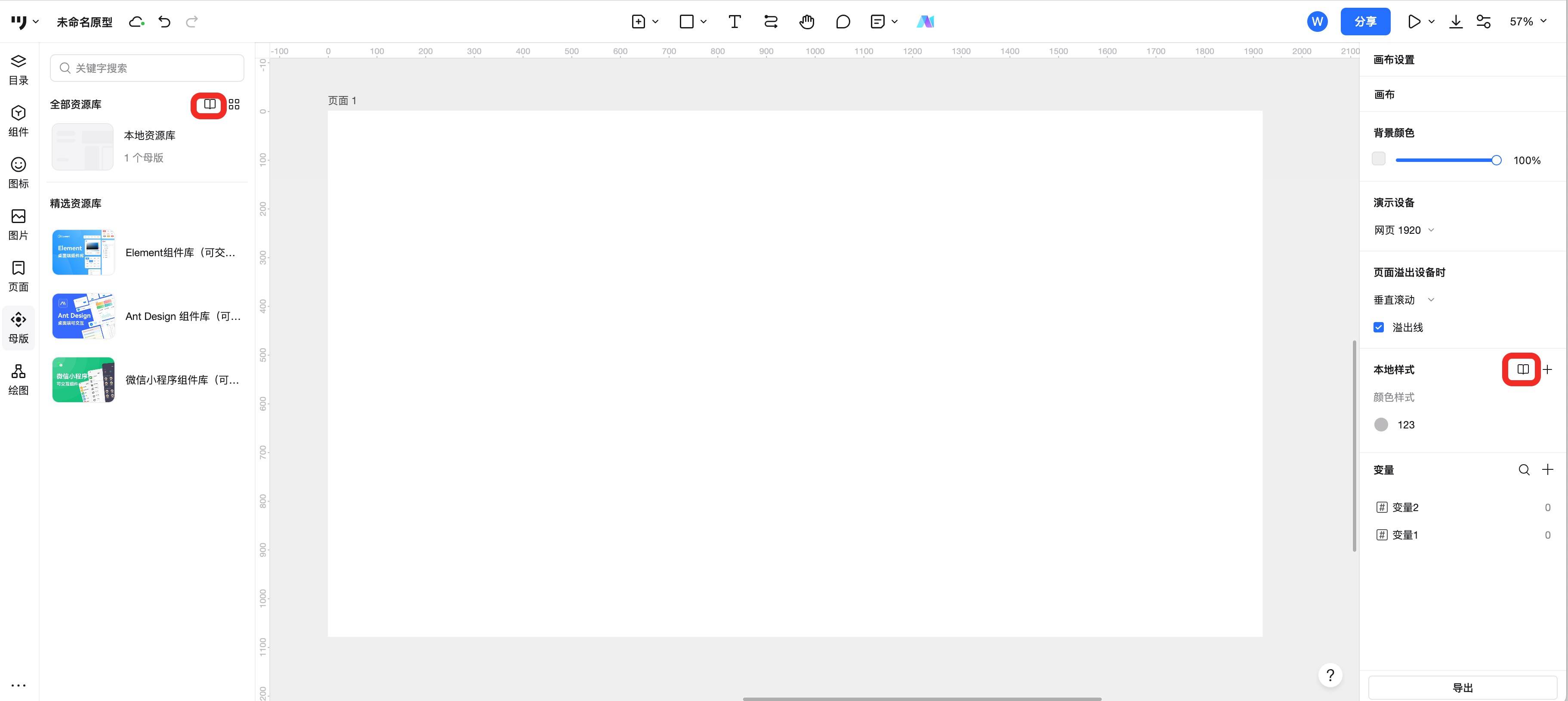This screenshot has height=701, width=1568.
Task: Open the more options ellipsis in sidebar
Action: click(18, 685)
